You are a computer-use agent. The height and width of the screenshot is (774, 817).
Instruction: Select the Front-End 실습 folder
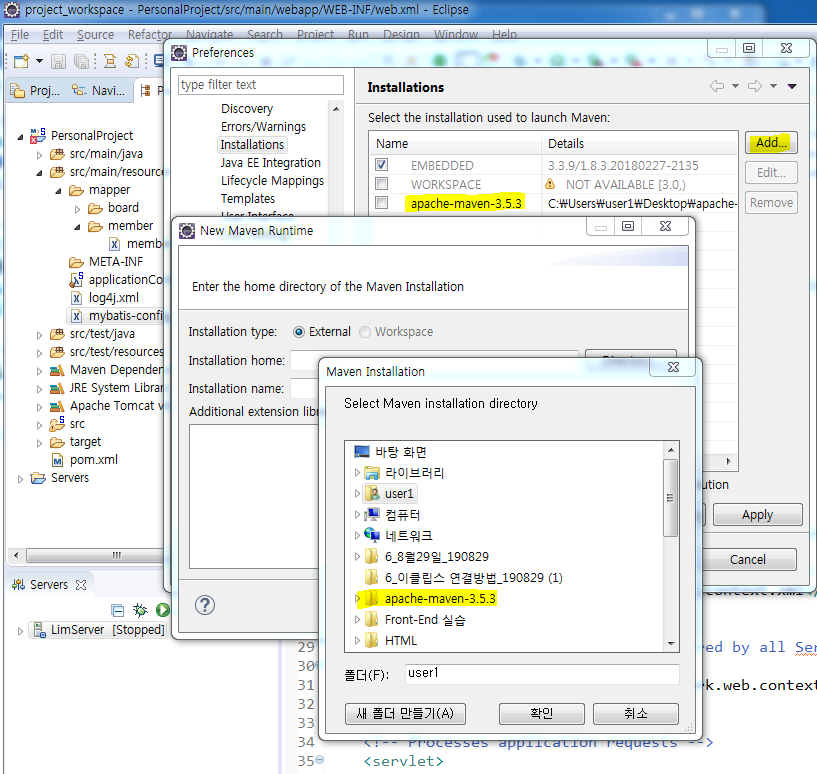point(425,620)
